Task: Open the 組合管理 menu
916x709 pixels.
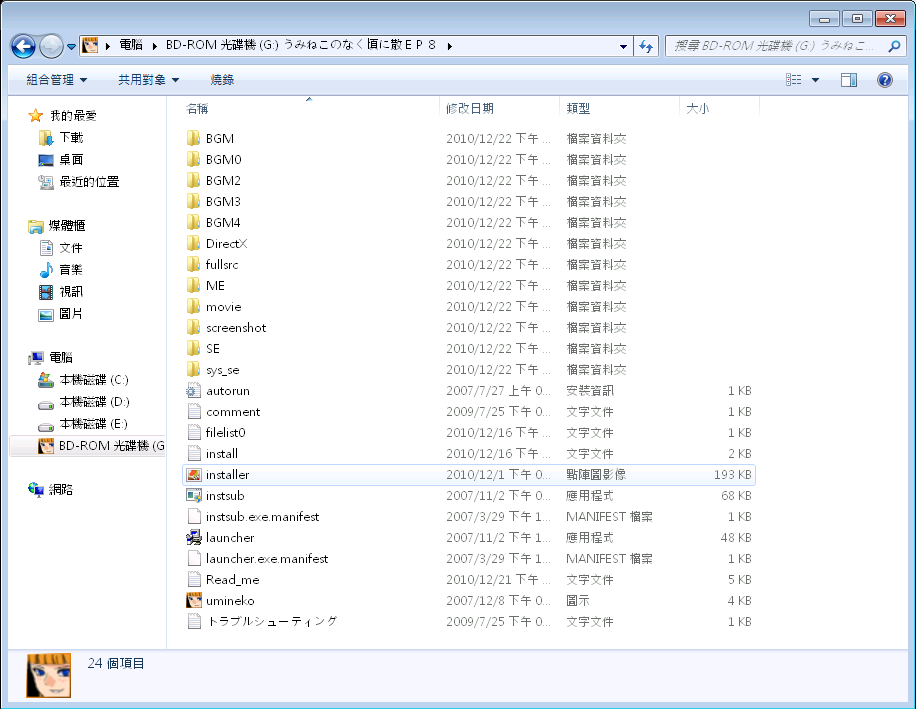Action: point(57,80)
